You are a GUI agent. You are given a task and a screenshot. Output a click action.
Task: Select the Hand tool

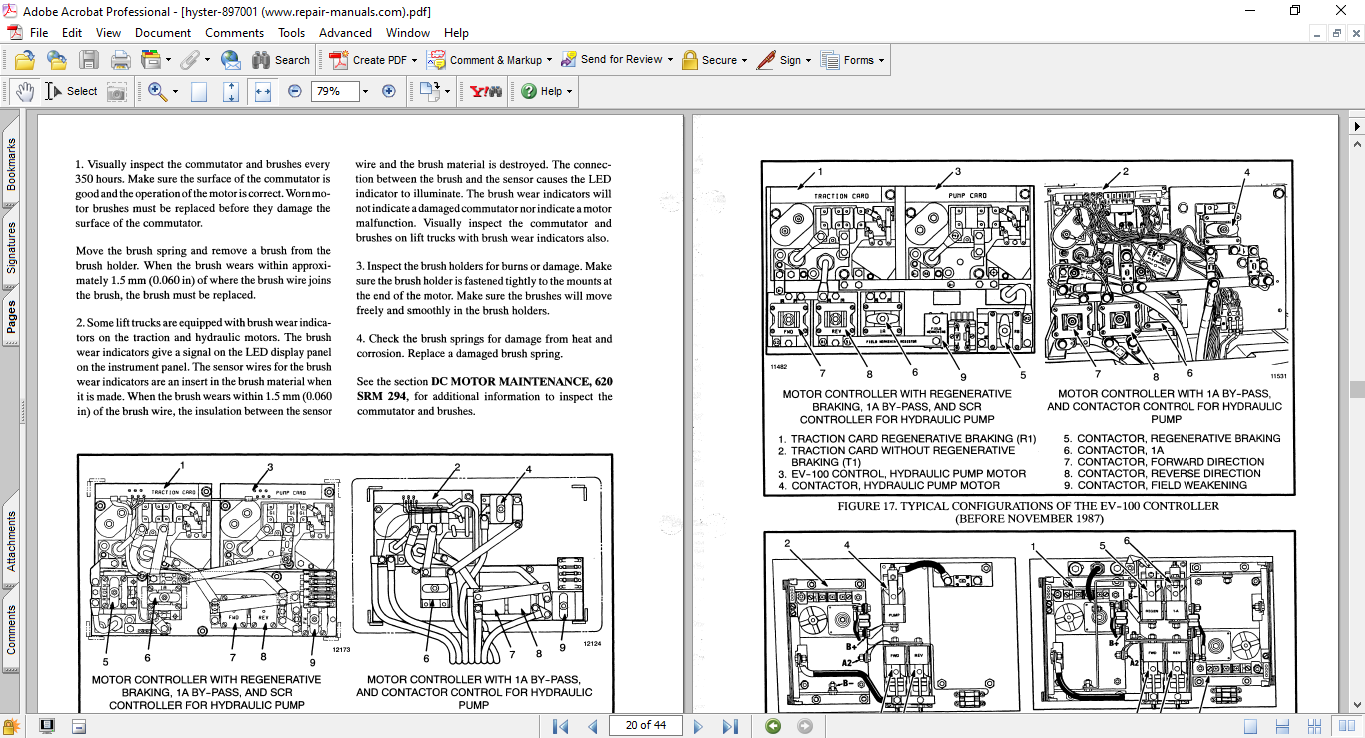coord(24,91)
